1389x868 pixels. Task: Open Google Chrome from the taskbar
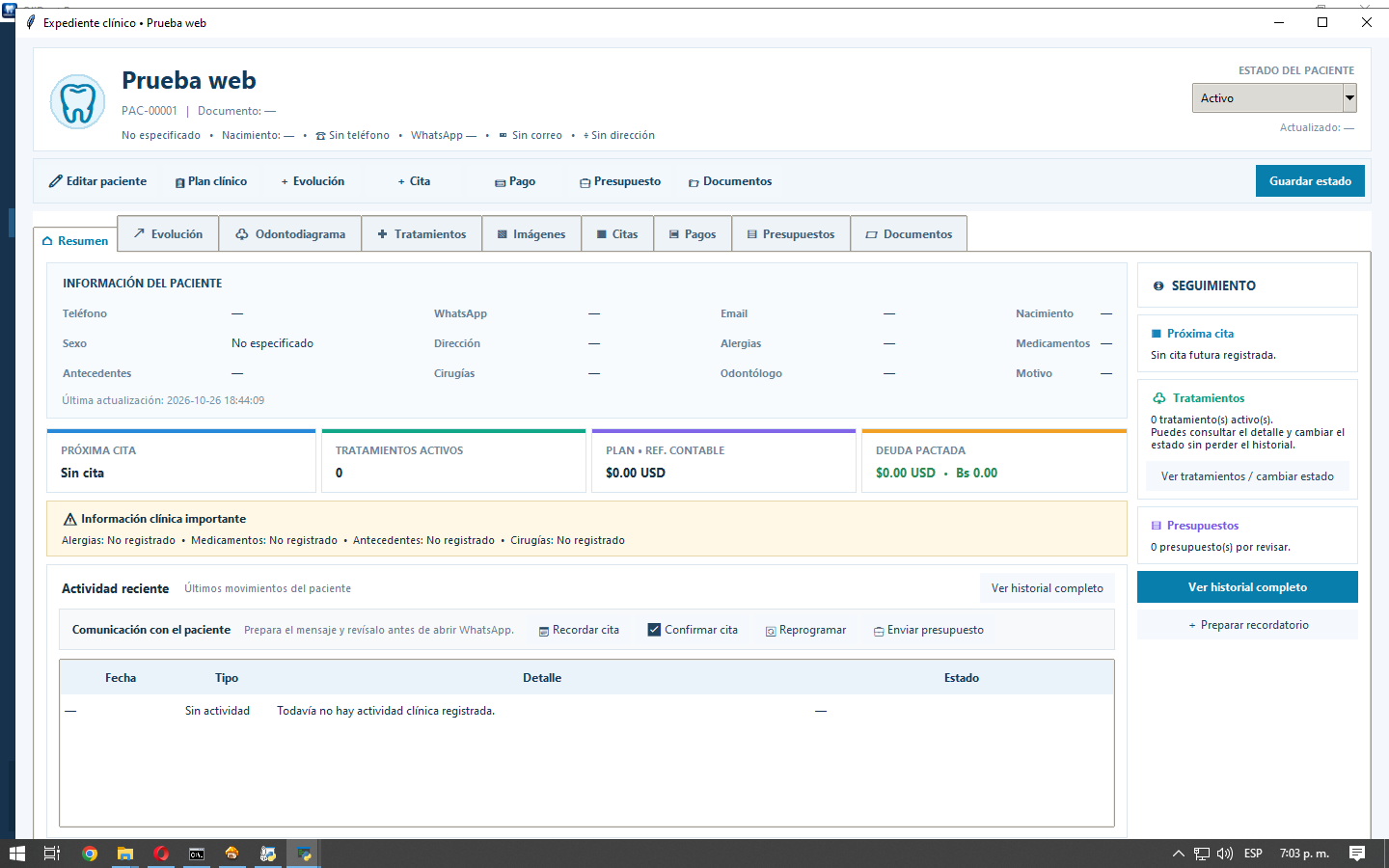[90, 854]
